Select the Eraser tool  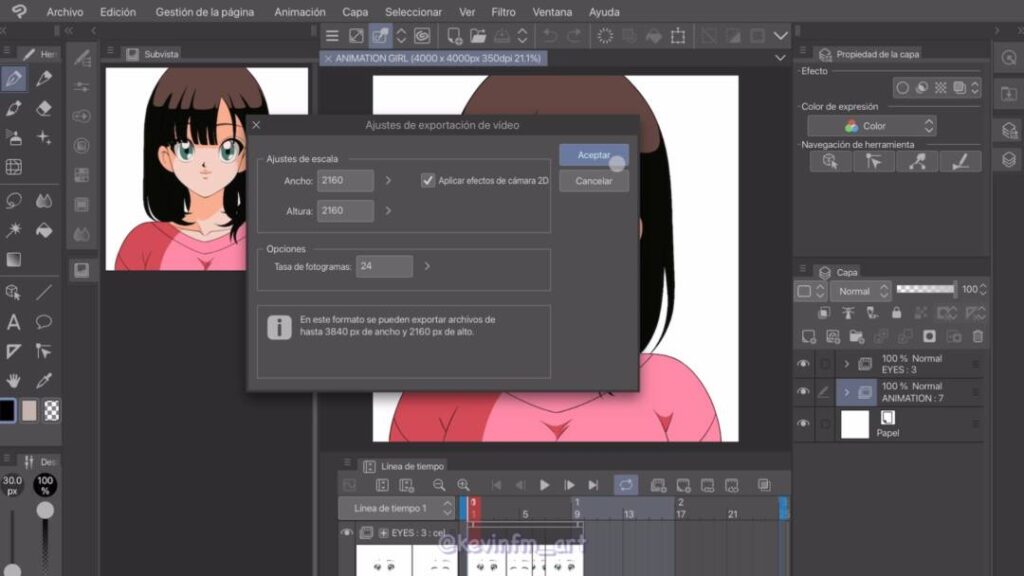point(44,108)
